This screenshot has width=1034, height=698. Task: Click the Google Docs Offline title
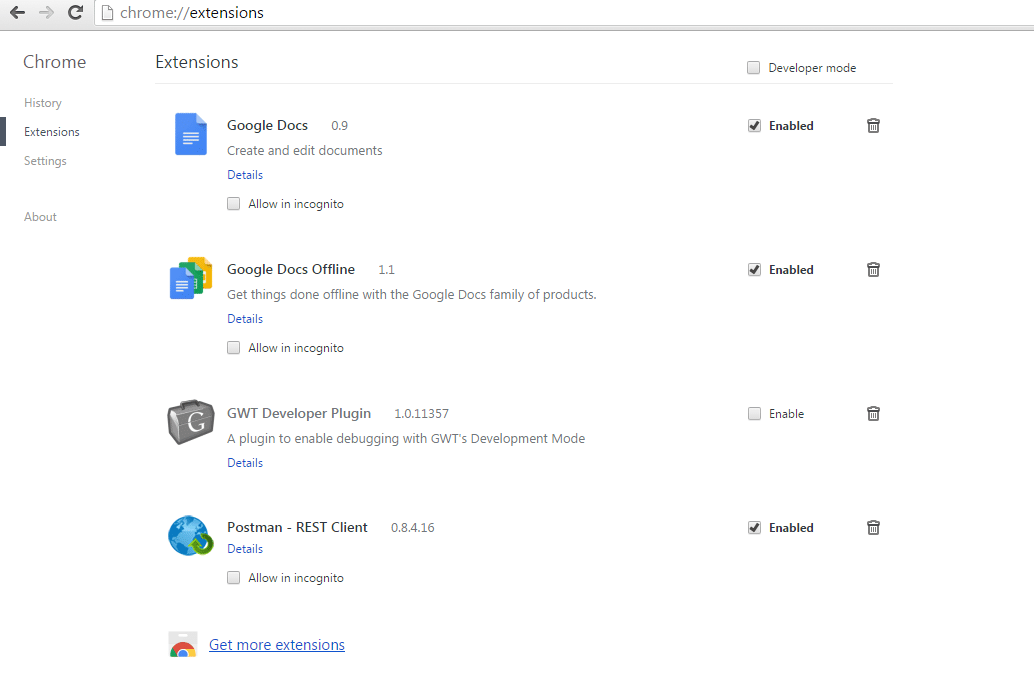291,269
